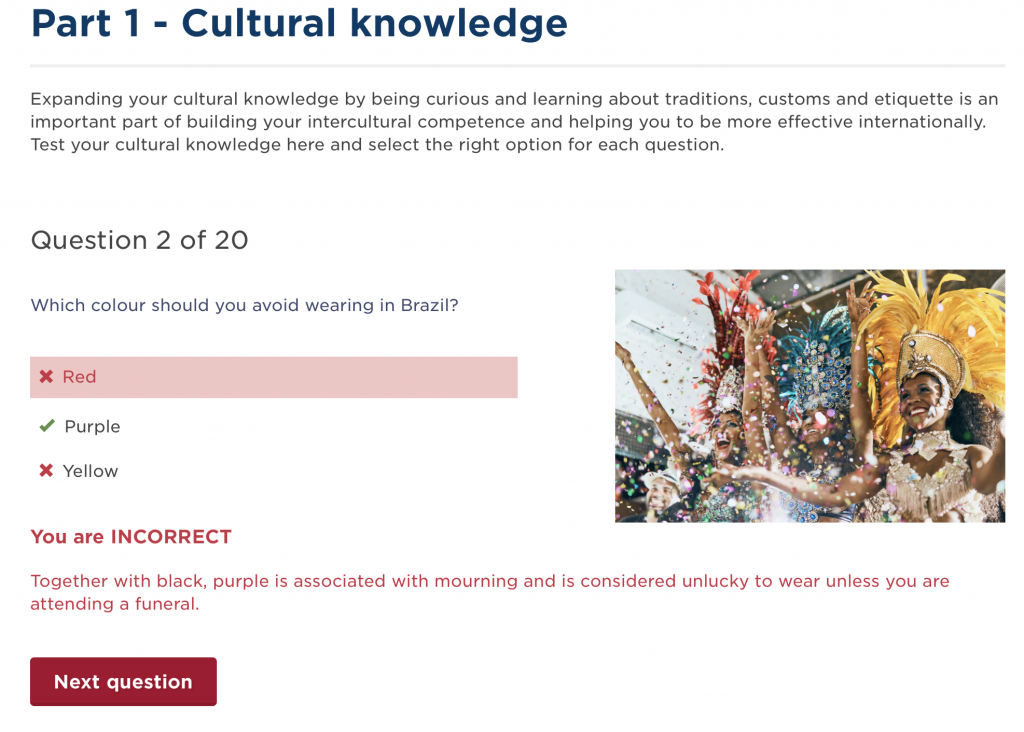The image size is (1024, 732).
Task: Choose the Purple answer label
Action: click(92, 426)
